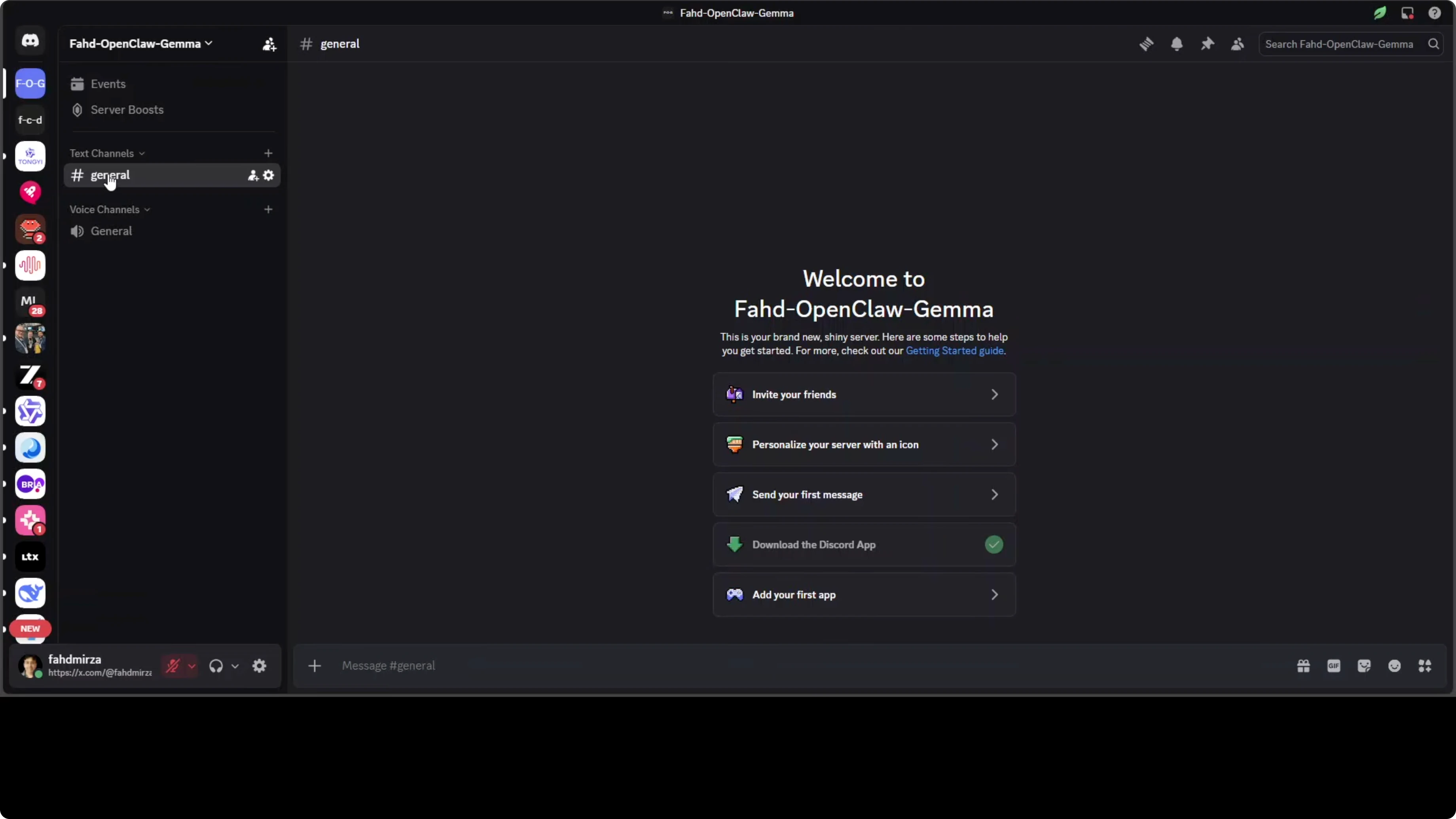The height and width of the screenshot is (819, 1456).
Task: Open the Threads icon in the channel header
Action: [1146, 44]
